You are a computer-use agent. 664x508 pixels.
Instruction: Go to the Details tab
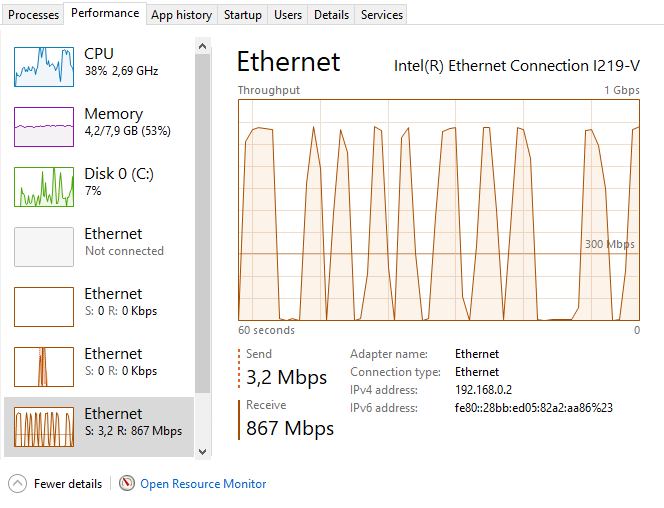331,15
